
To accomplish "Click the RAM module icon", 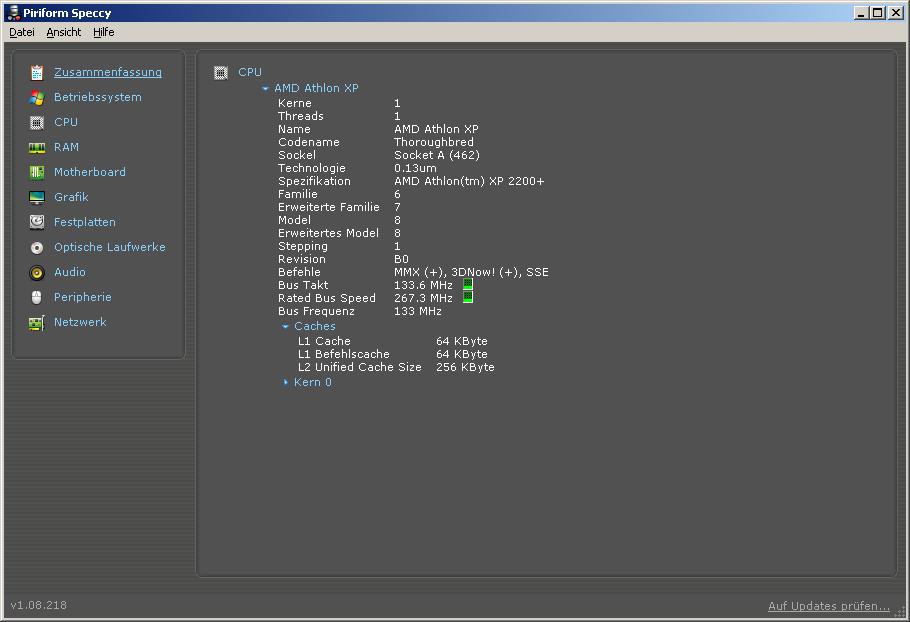I will [x=37, y=148].
